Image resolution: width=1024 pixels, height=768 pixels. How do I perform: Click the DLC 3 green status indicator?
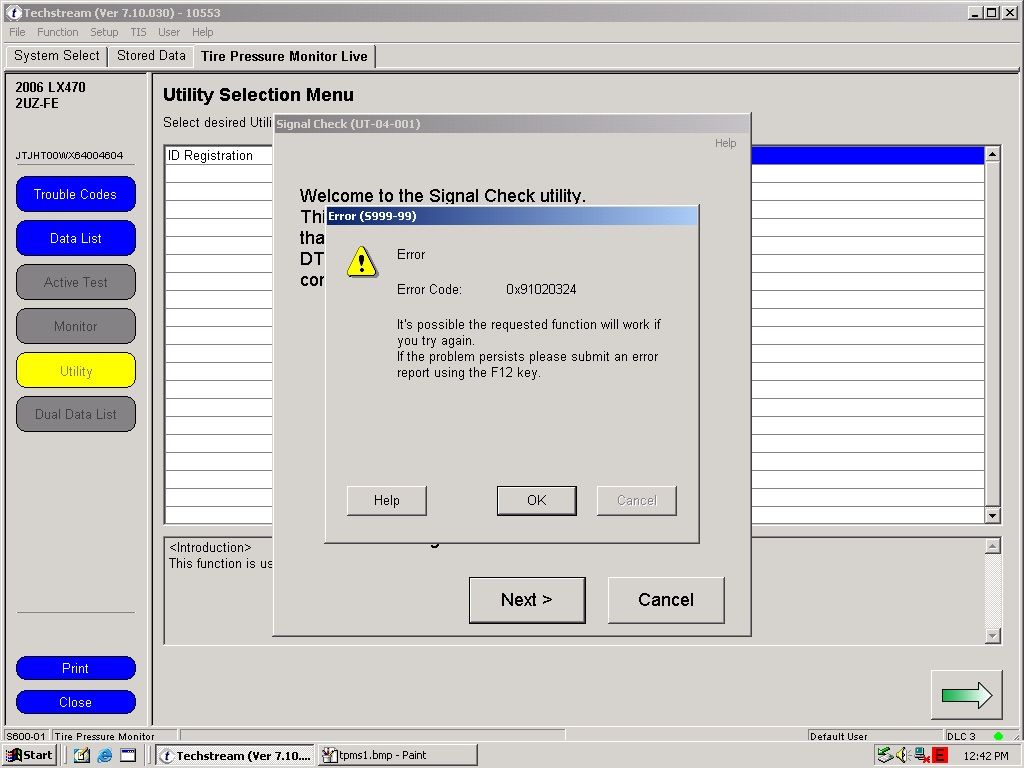pos(998,736)
